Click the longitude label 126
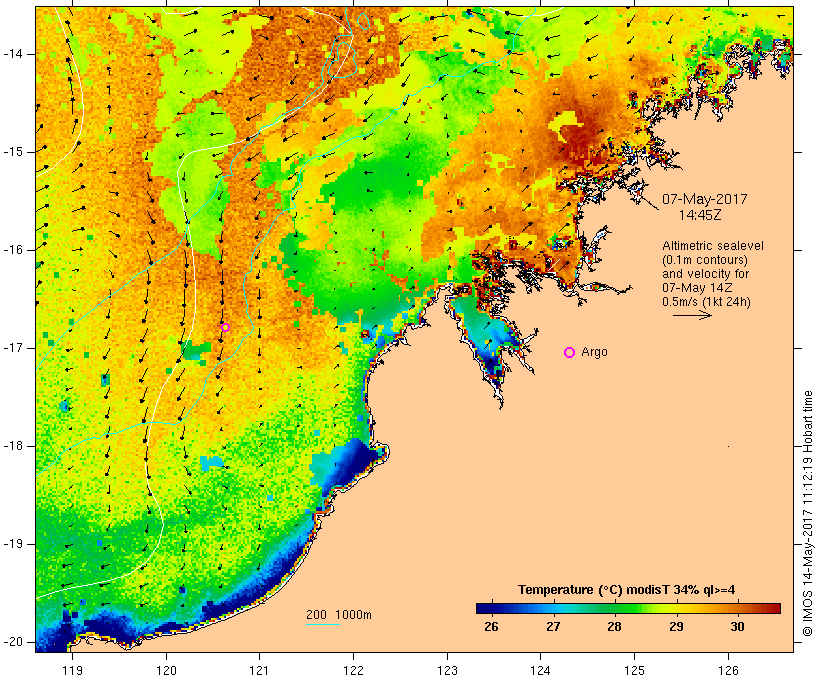This screenshot has height=680, width=820. click(728, 670)
